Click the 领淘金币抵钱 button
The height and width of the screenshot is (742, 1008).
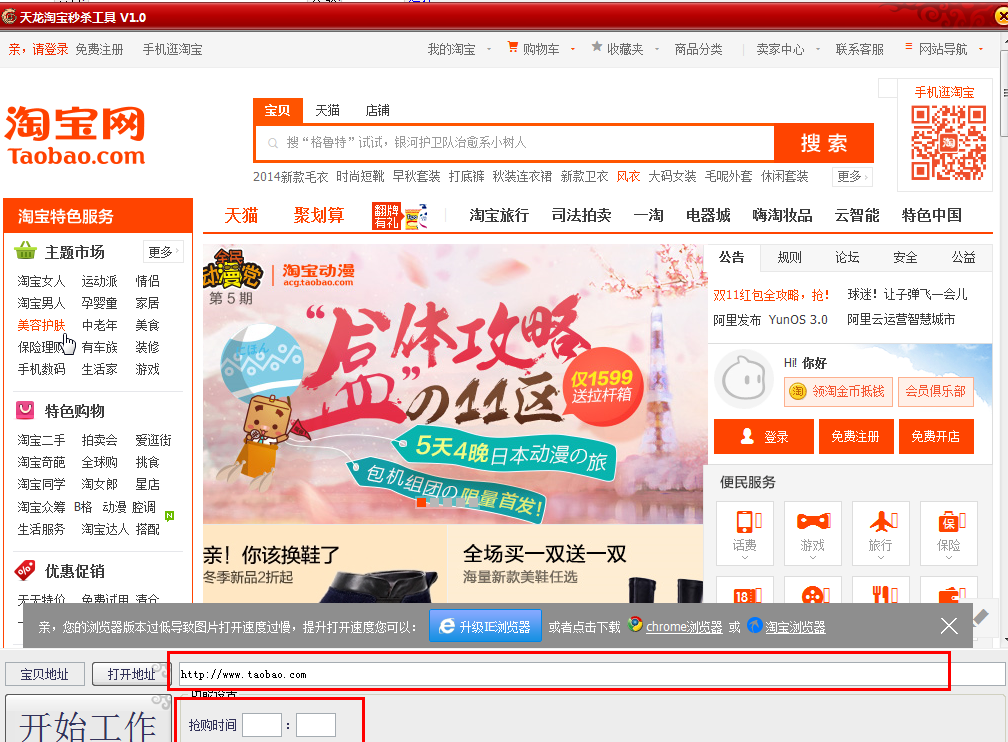(x=838, y=391)
